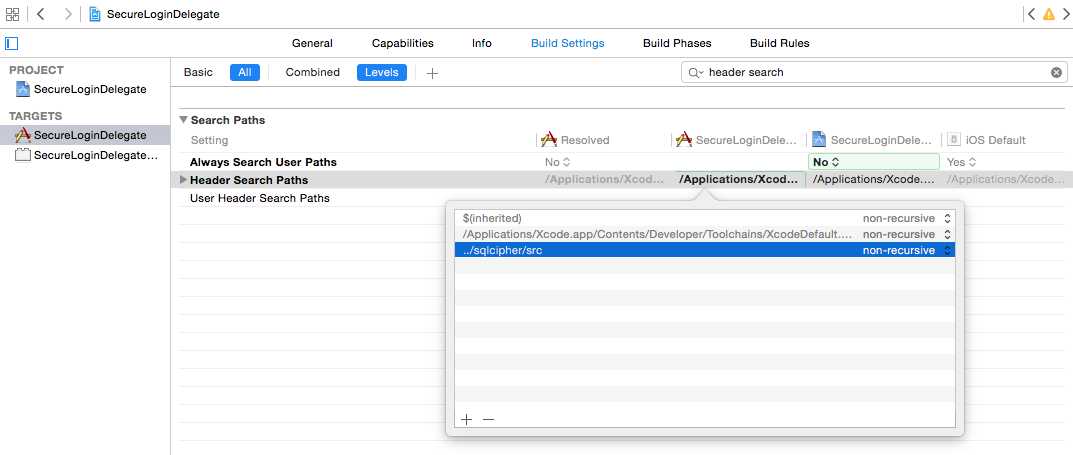Click the iOS Default column icon

954,140
